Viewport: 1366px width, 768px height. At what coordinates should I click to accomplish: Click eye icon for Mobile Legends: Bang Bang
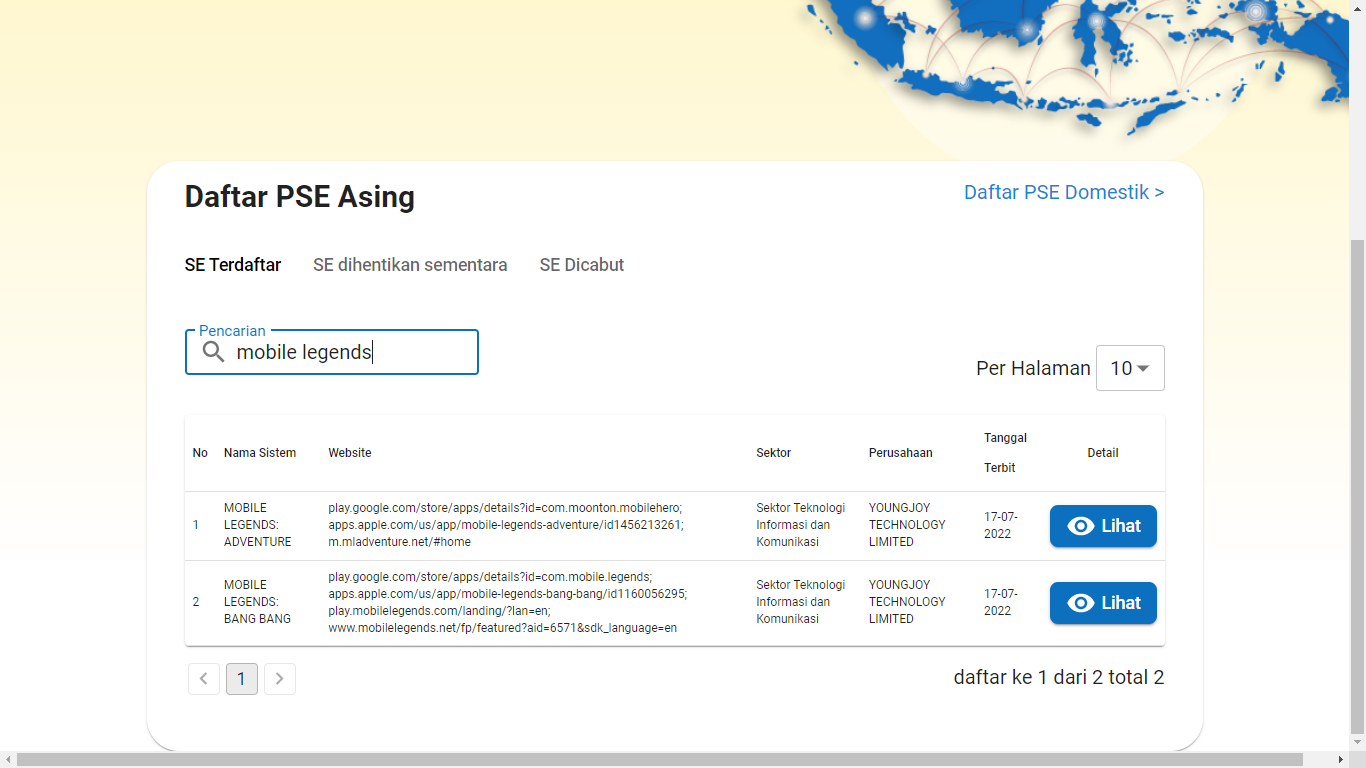[x=1081, y=603]
